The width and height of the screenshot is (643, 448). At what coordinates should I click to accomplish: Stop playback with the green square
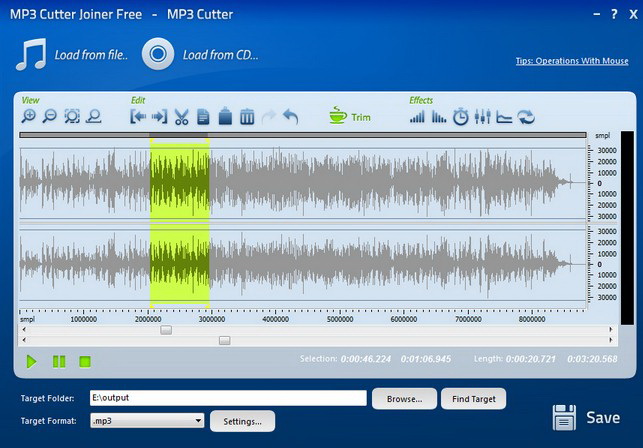[x=85, y=361]
